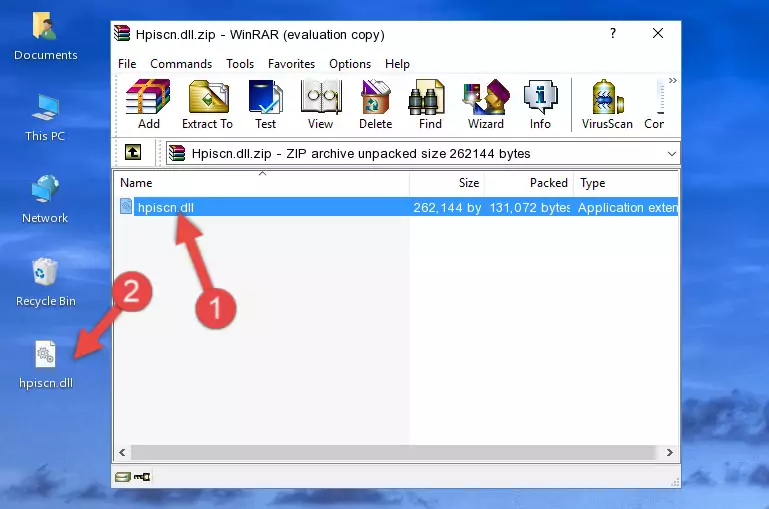Expand hidden toolbar buttons chevron
The image size is (769, 509).
pos(672,80)
